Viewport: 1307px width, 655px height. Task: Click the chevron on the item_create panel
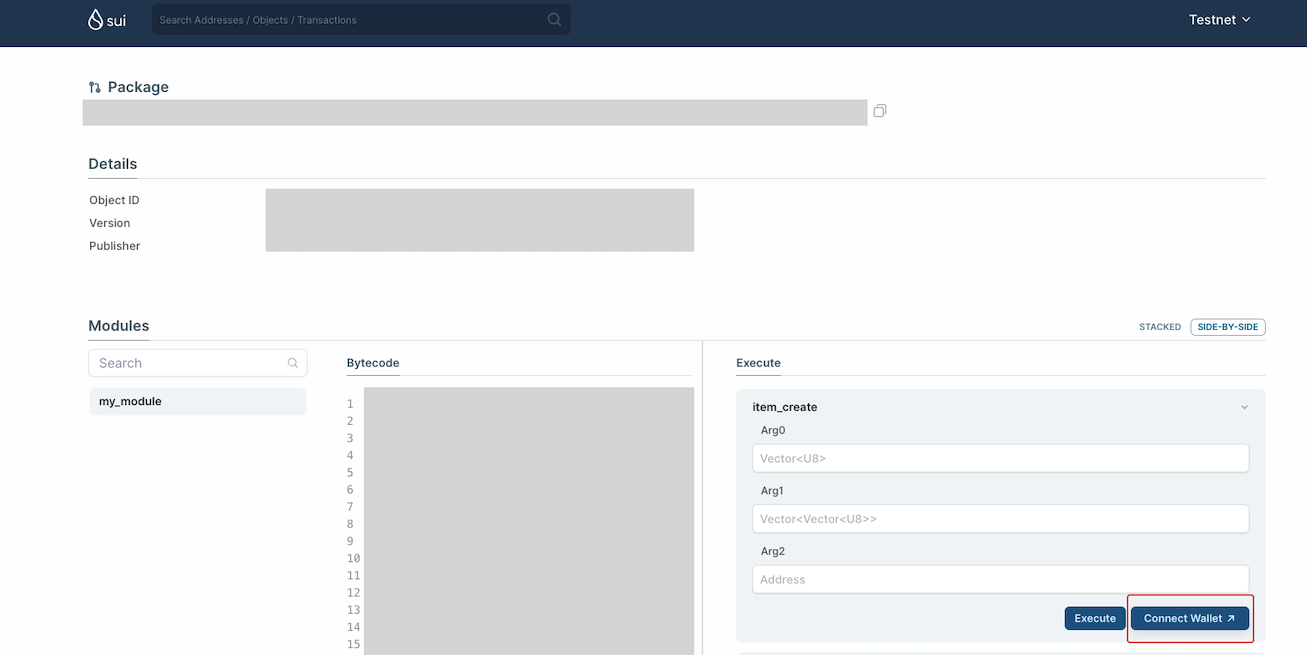tap(1244, 407)
